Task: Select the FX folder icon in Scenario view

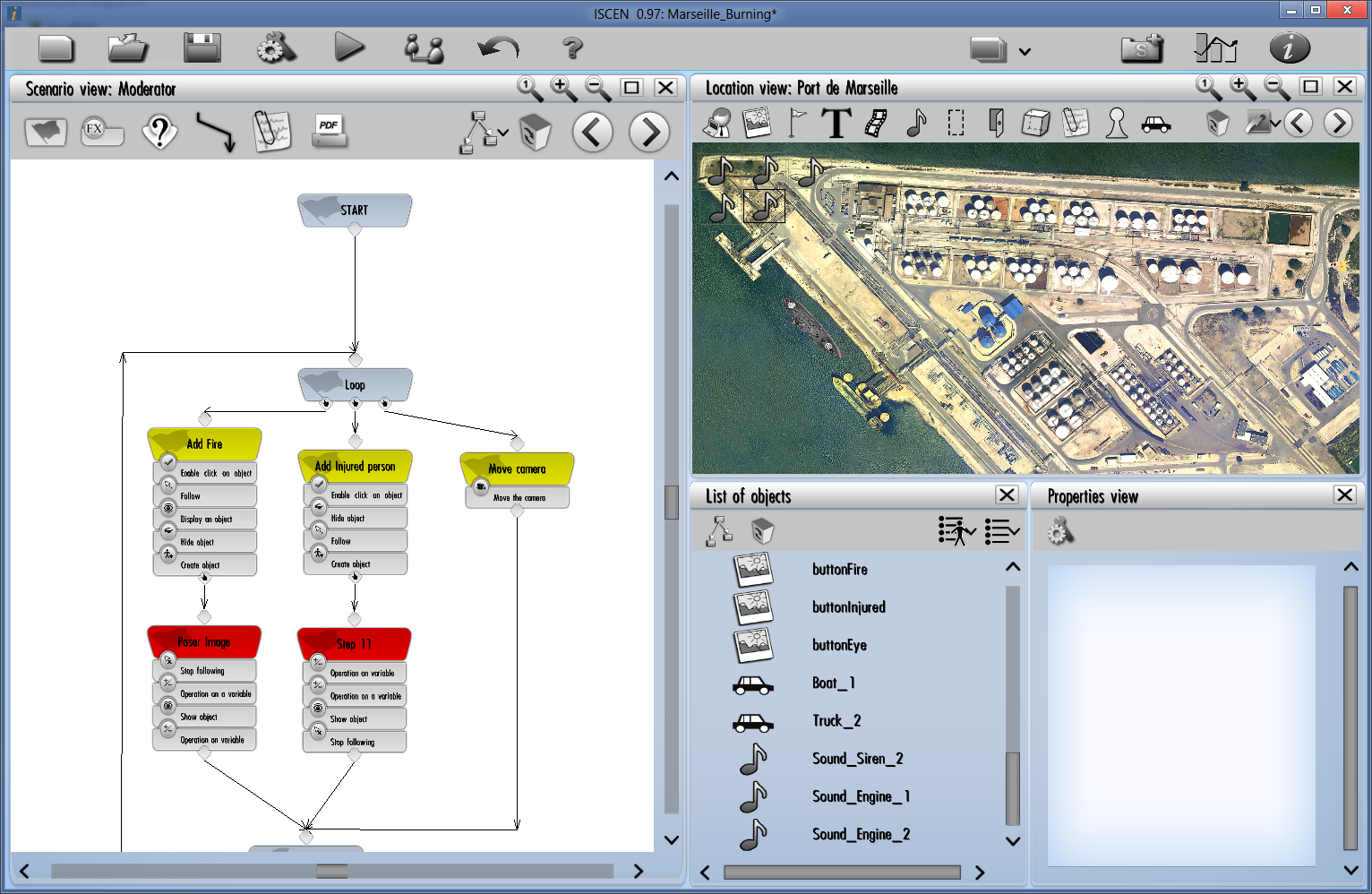Action: click(x=101, y=132)
